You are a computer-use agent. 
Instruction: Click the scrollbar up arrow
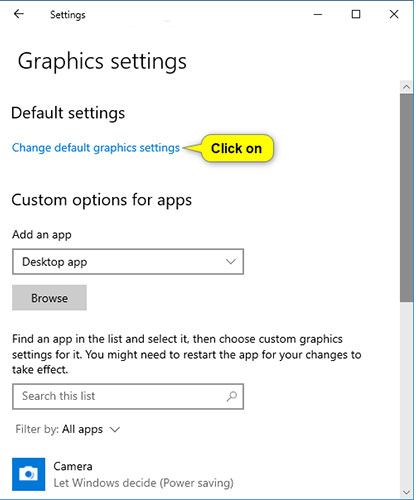[406, 87]
